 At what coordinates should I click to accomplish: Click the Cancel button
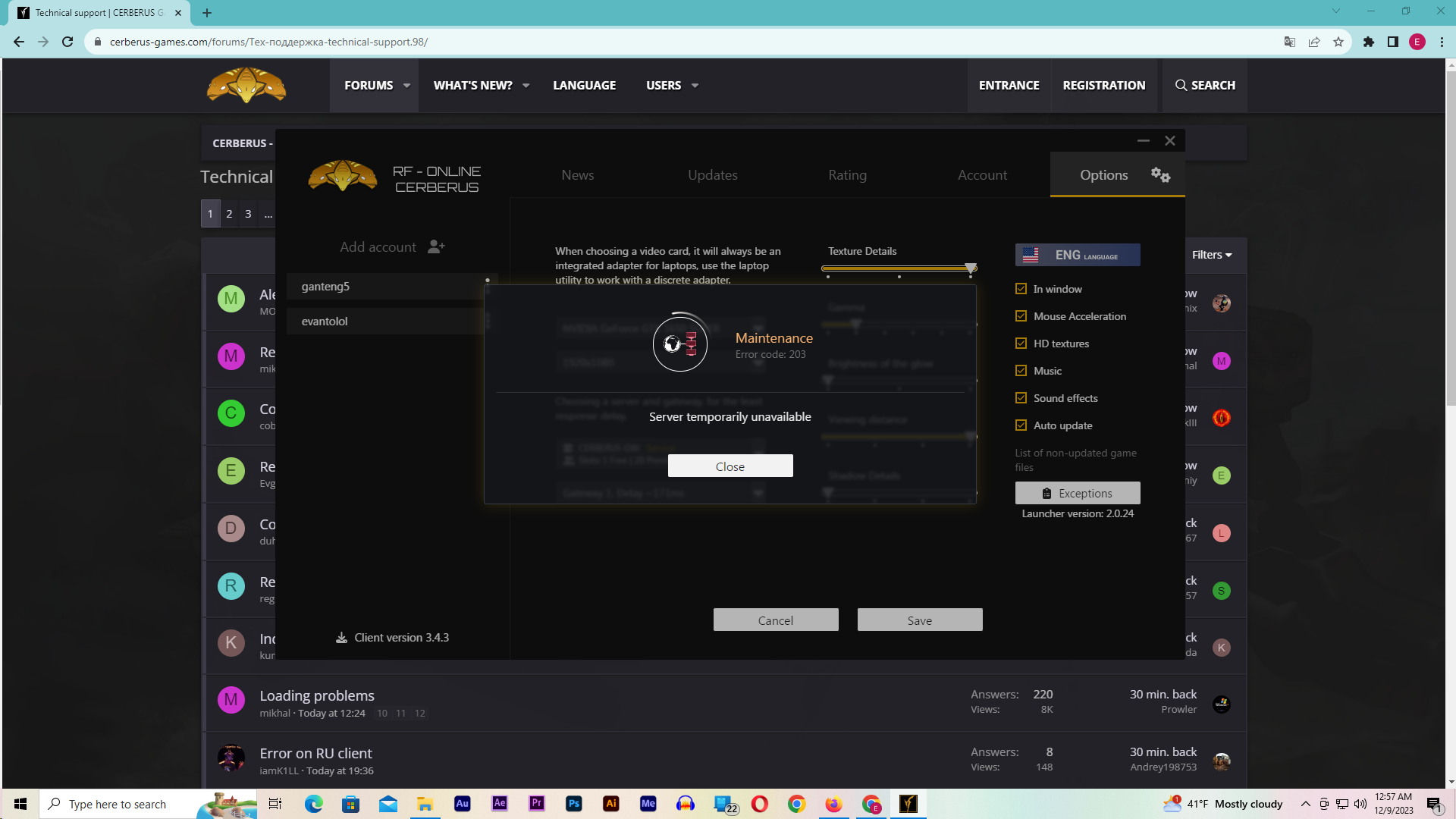776,620
